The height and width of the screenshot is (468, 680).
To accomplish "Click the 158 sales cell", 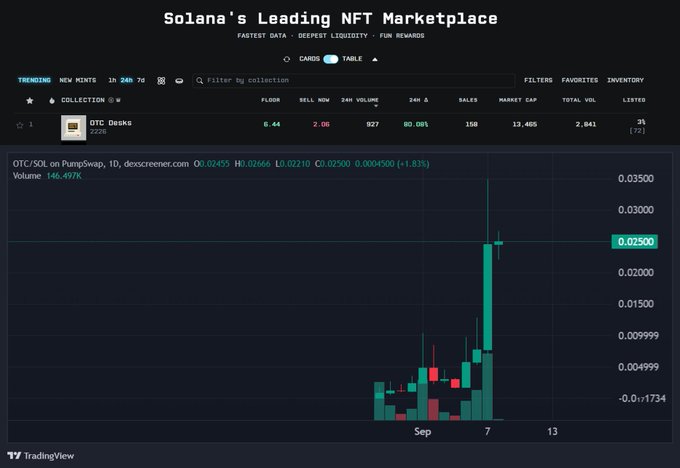I will 471,124.
